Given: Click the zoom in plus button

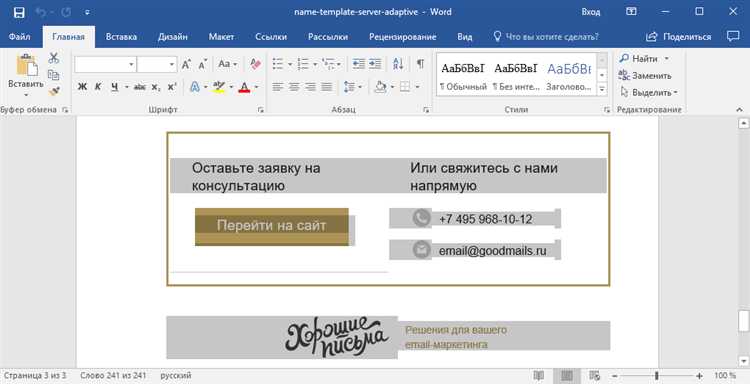Looking at the screenshot, I should click(x=699, y=376).
